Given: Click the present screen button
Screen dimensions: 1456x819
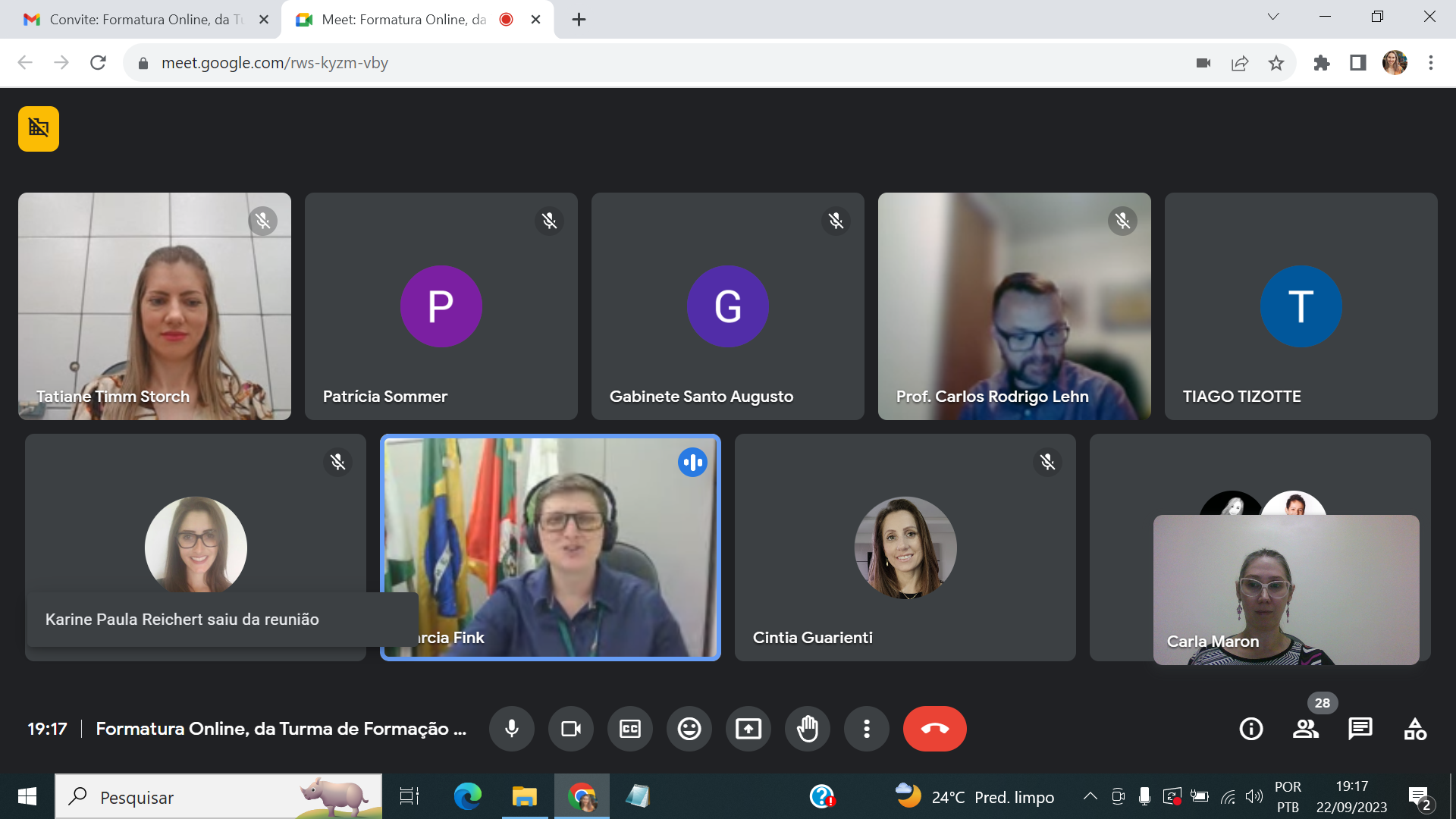Looking at the screenshot, I should click(x=748, y=729).
